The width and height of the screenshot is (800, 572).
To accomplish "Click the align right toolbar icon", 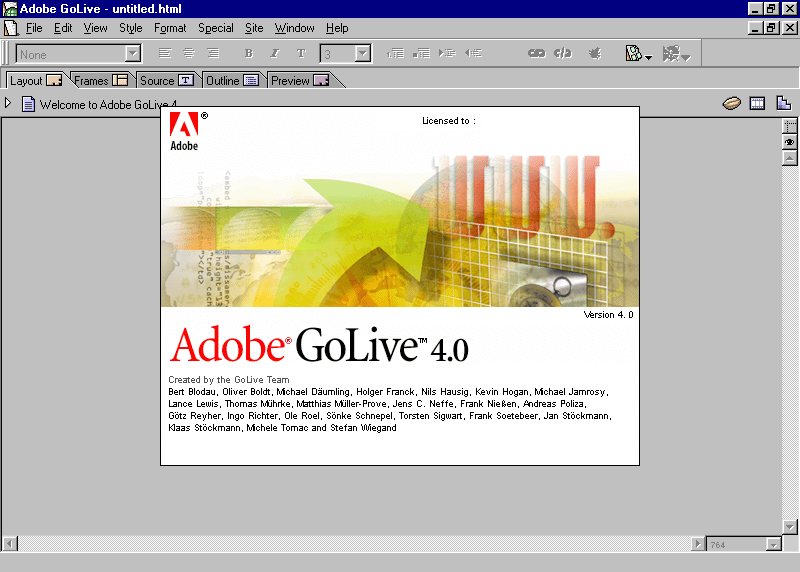I will click(213, 53).
